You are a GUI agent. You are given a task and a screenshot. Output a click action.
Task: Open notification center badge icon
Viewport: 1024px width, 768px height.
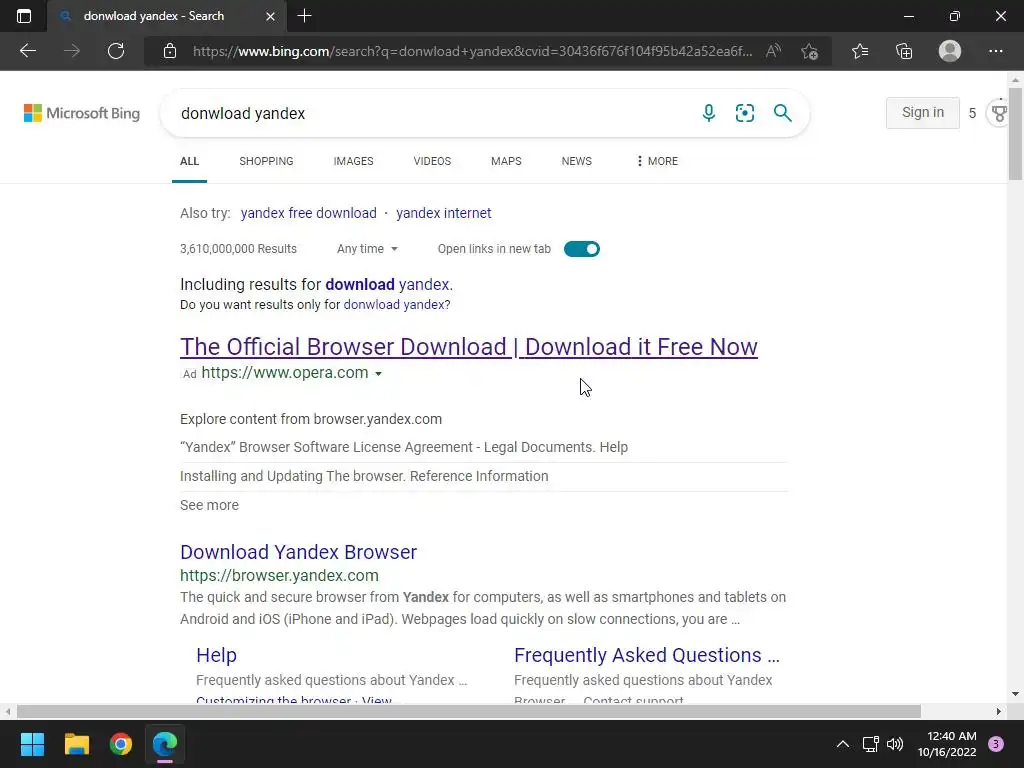[x=996, y=744]
